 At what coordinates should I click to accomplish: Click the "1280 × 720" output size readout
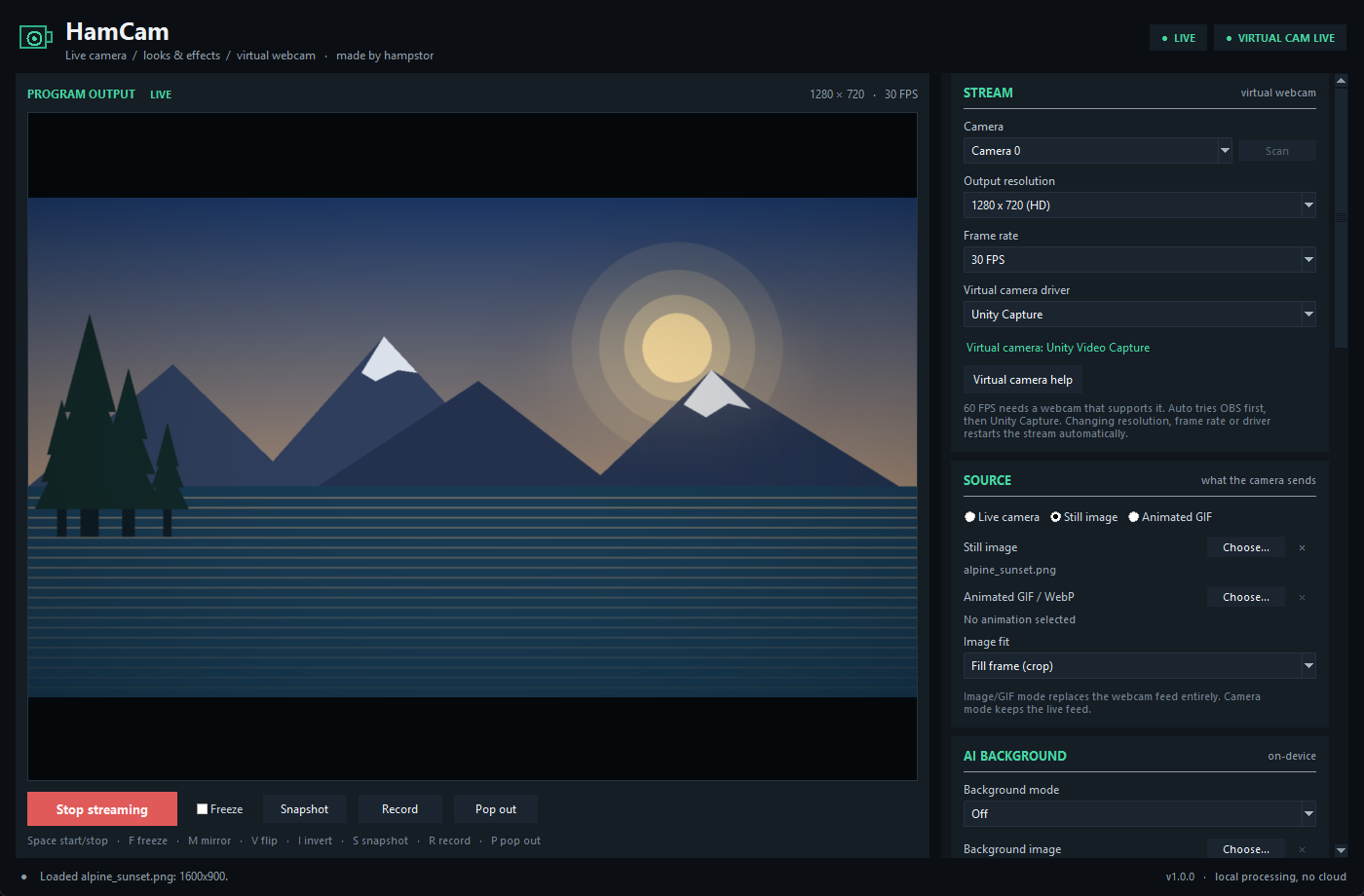837,94
